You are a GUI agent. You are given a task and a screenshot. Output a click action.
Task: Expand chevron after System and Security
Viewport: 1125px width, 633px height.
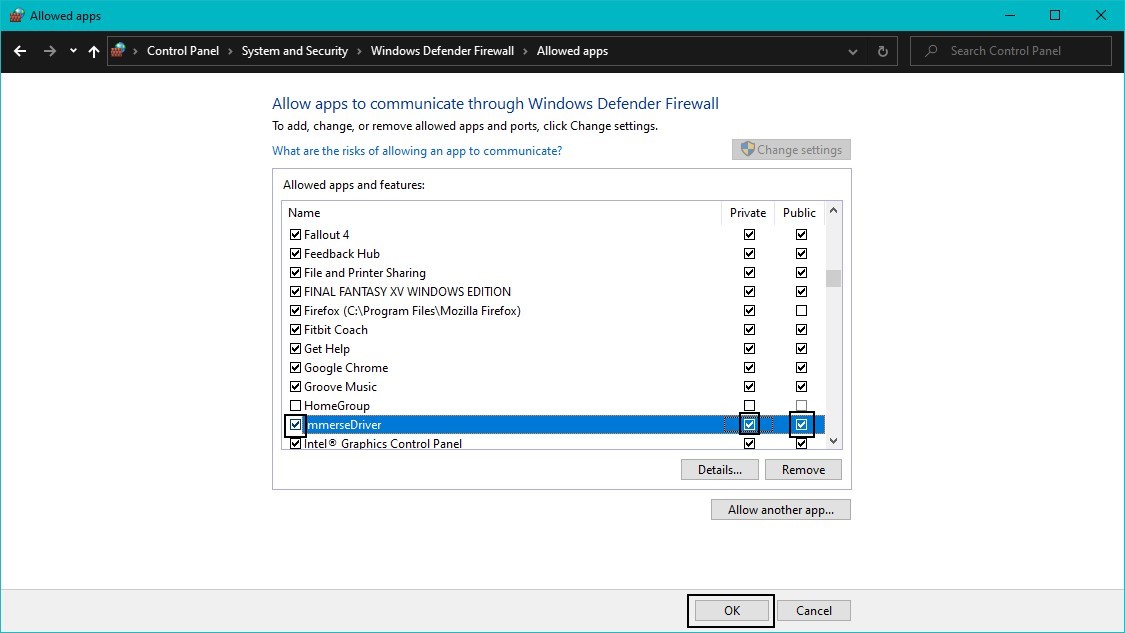tap(359, 51)
